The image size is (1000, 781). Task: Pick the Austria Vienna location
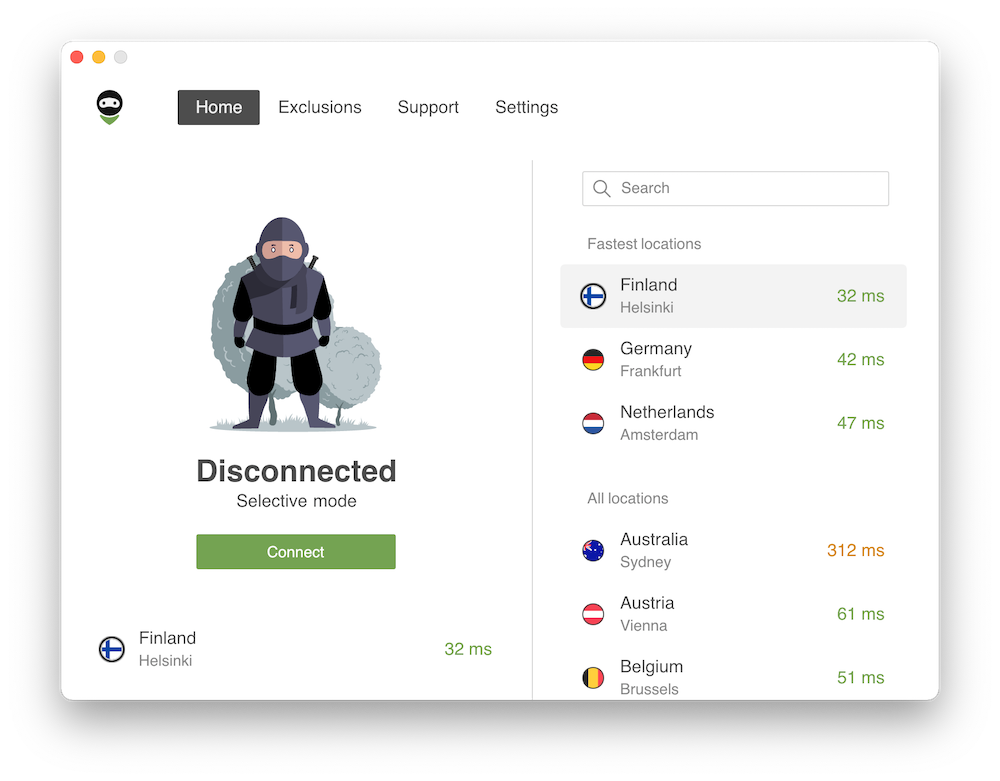click(733, 614)
